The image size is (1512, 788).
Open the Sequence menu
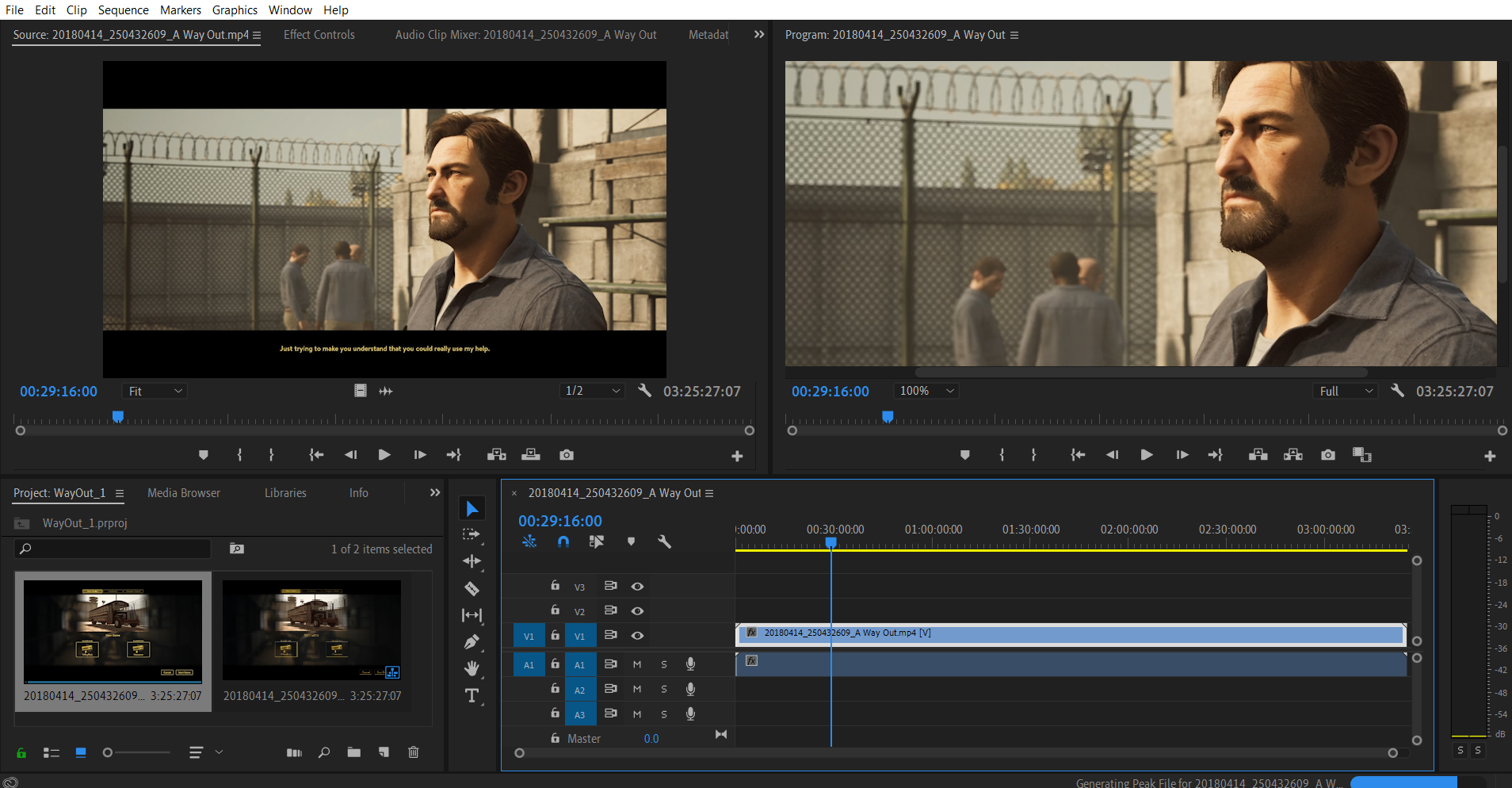coord(123,10)
